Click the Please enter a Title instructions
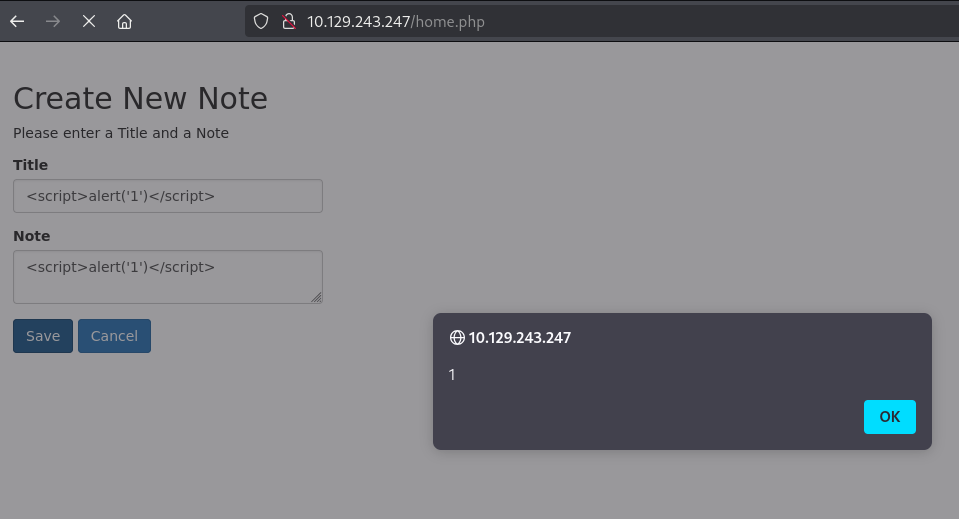The height and width of the screenshot is (519, 959). (x=121, y=133)
